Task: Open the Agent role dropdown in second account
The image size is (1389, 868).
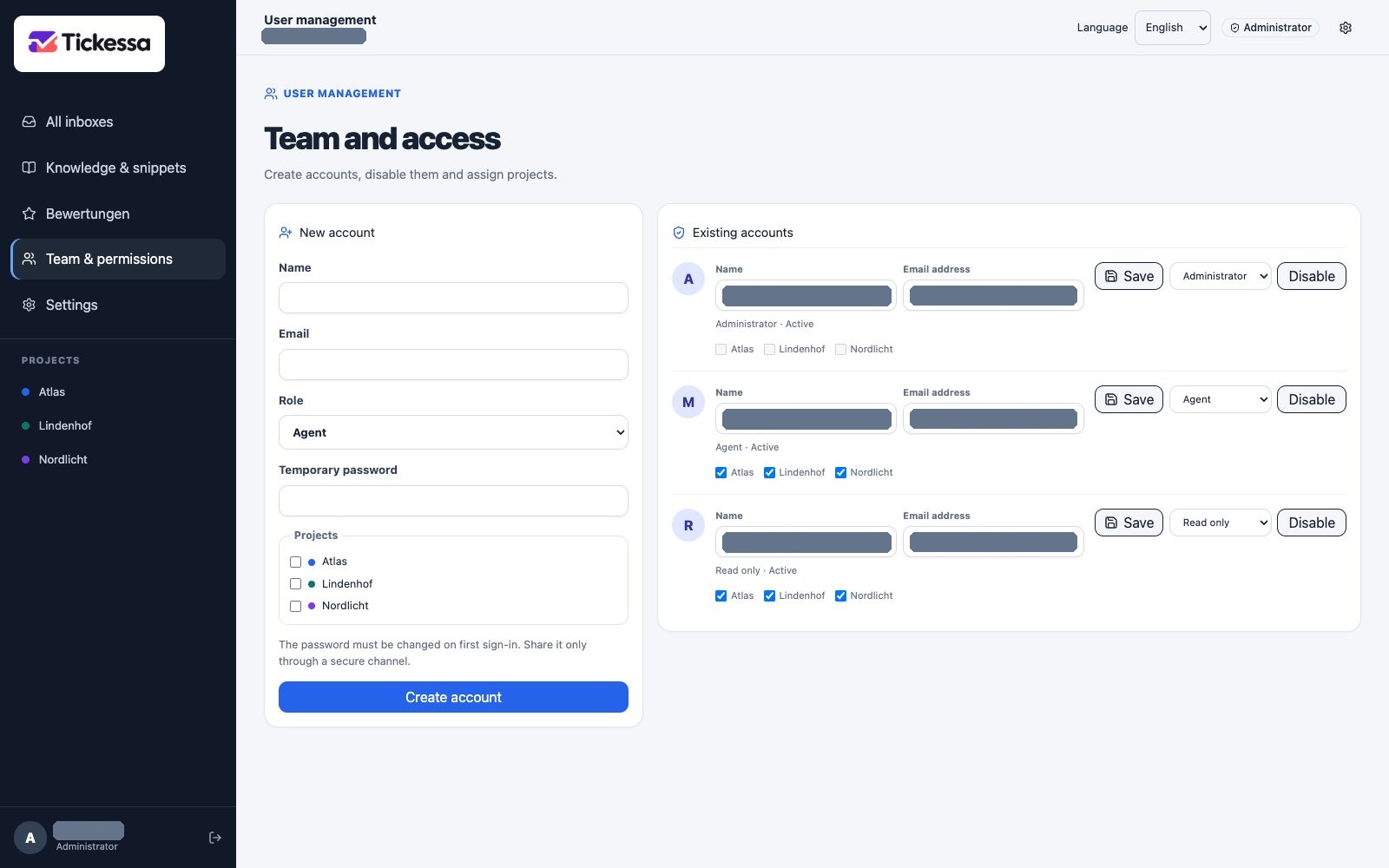Action: click(1221, 399)
